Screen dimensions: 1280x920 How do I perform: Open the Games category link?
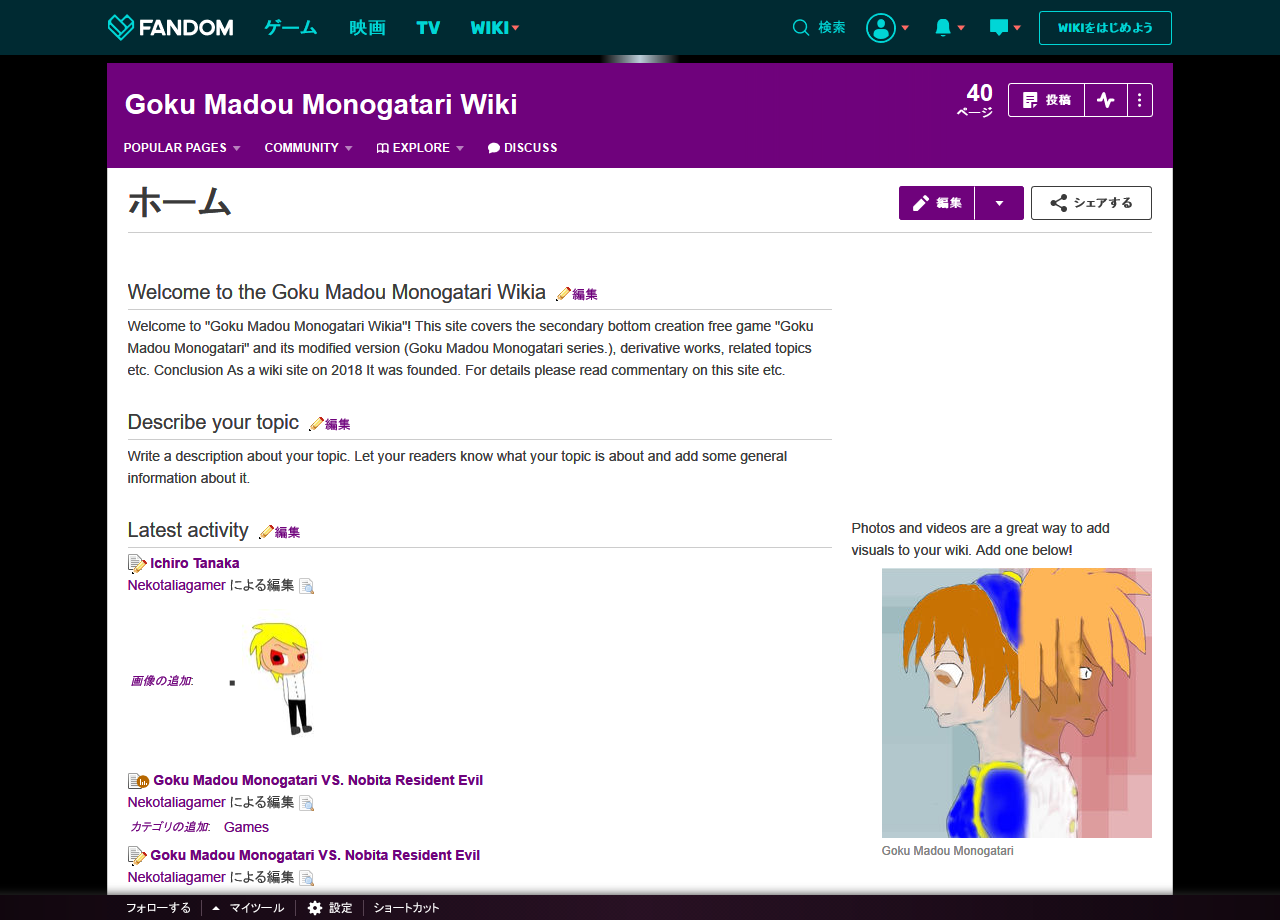coord(246,827)
